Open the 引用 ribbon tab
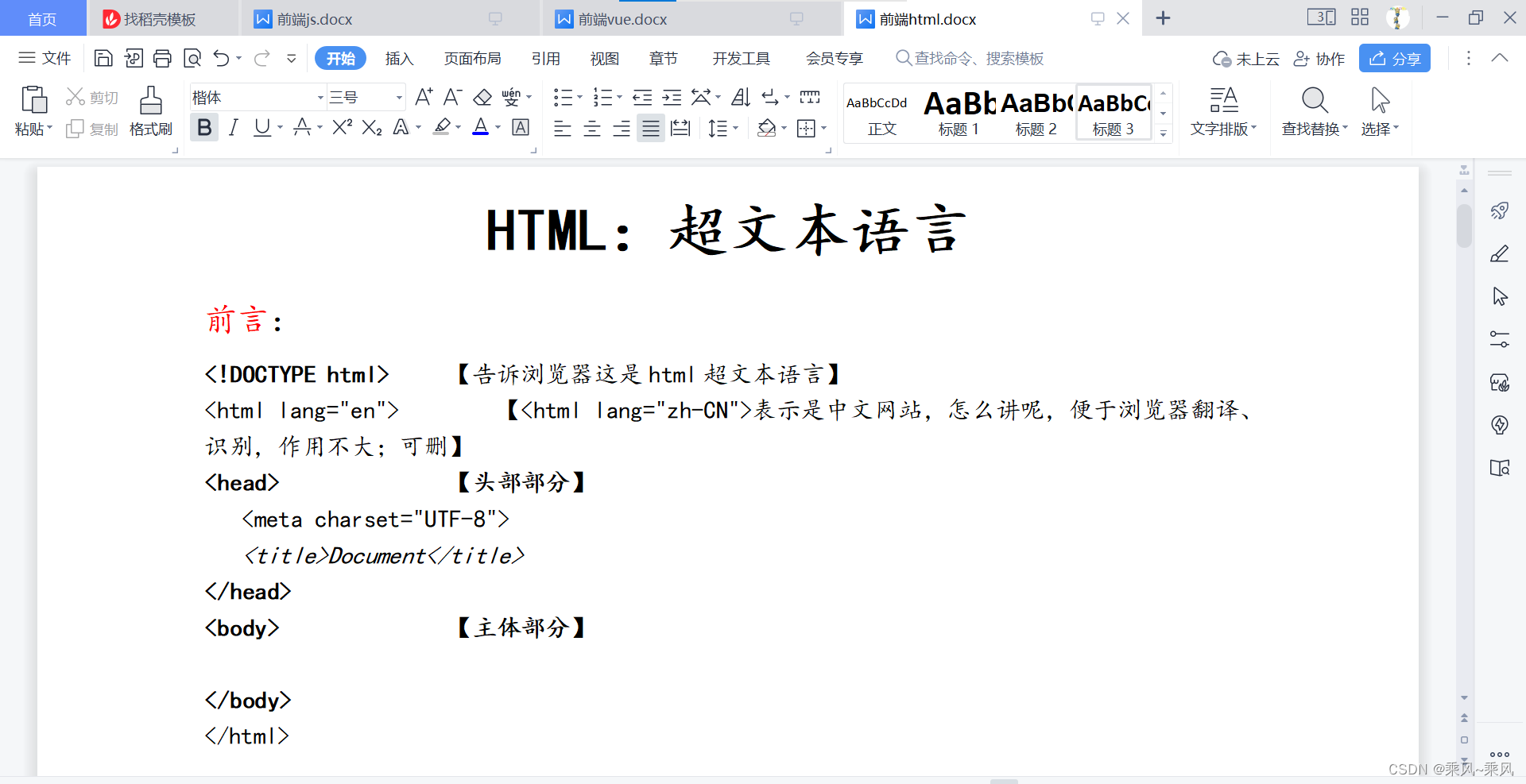The image size is (1526, 784). click(546, 59)
